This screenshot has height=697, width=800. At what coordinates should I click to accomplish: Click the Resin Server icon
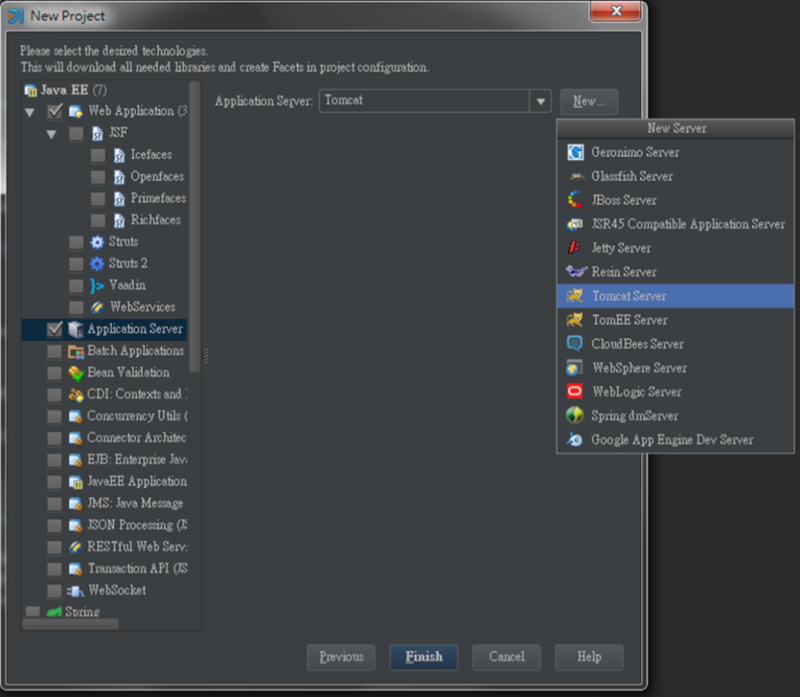pyautogui.click(x=575, y=272)
